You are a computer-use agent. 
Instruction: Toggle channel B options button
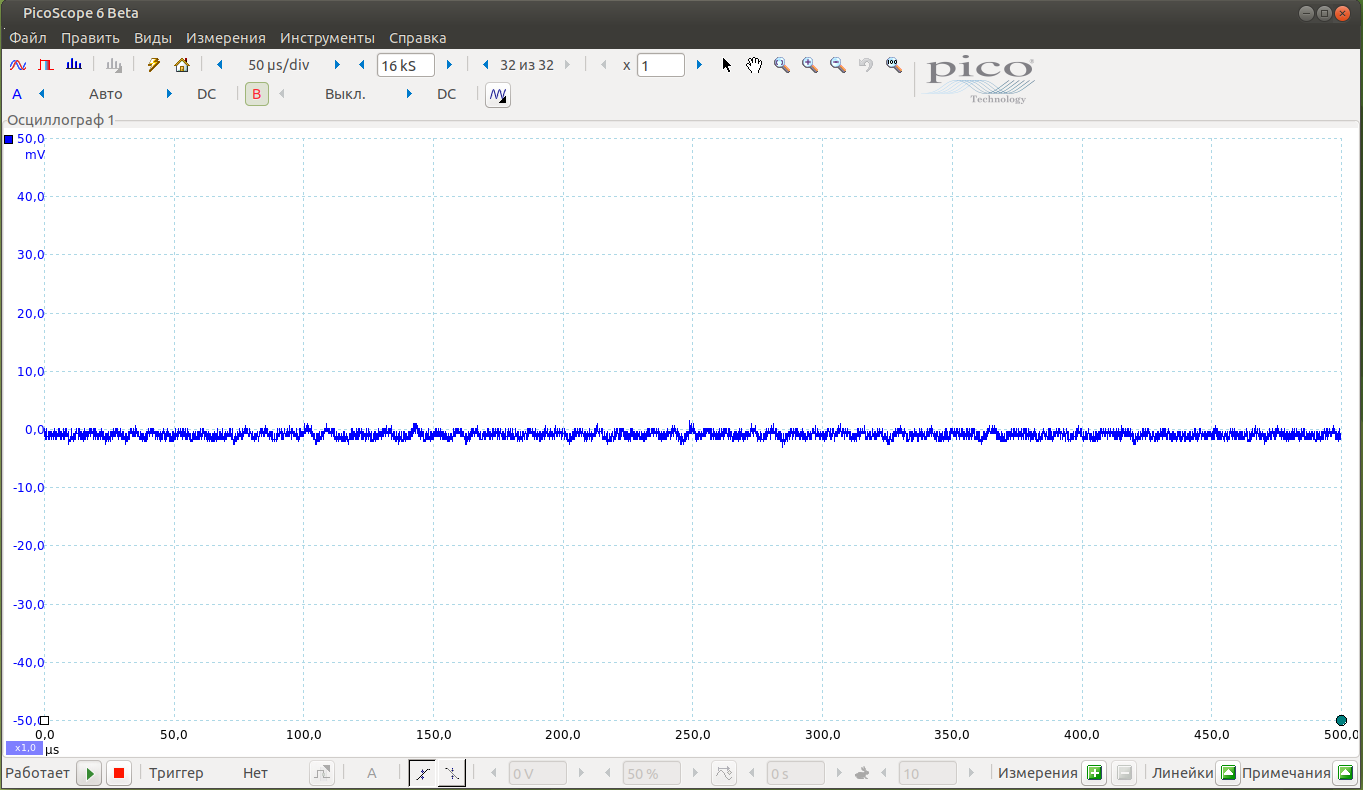click(257, 95)
